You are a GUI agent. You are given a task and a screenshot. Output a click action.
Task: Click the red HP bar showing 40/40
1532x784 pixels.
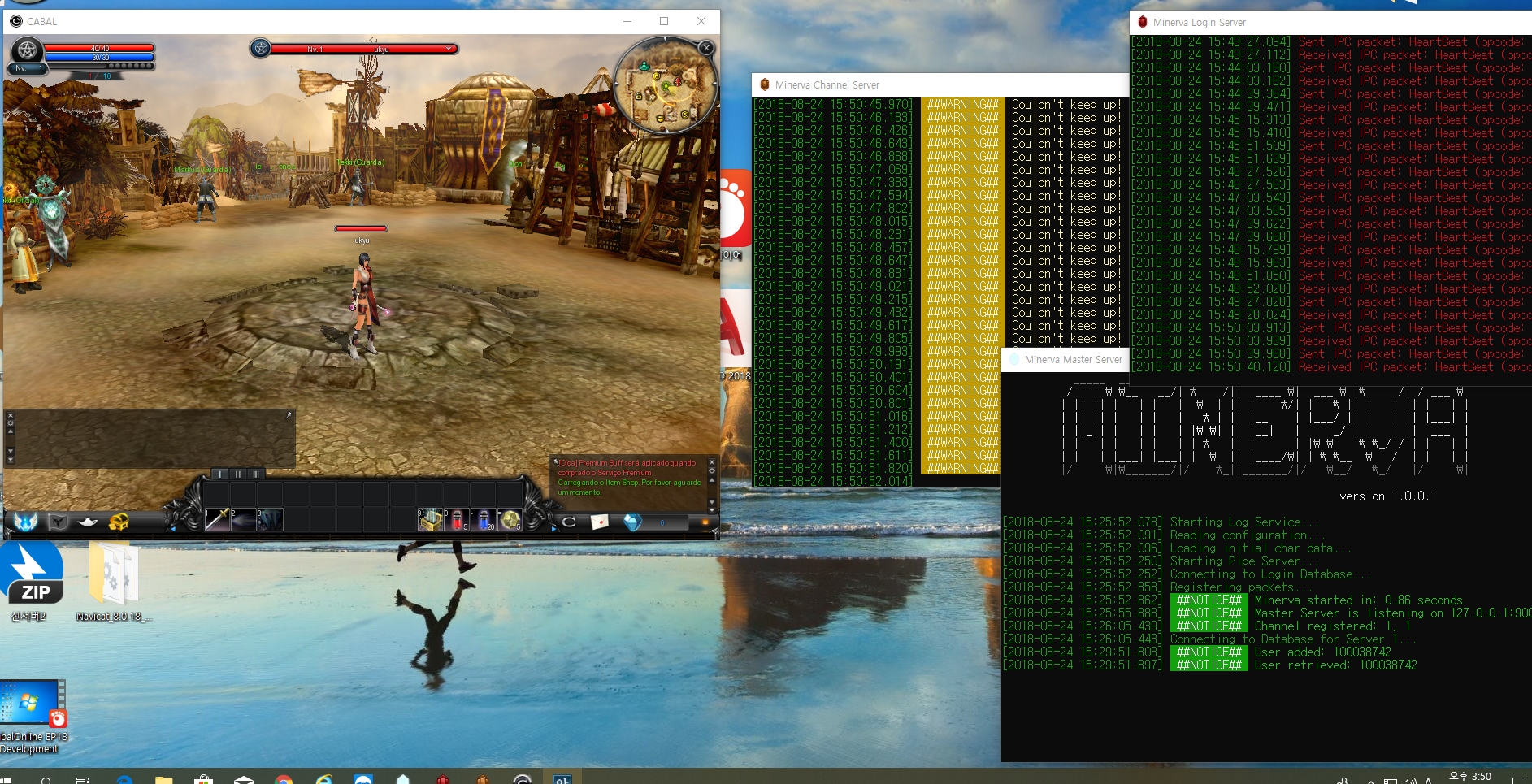[99, 49]
